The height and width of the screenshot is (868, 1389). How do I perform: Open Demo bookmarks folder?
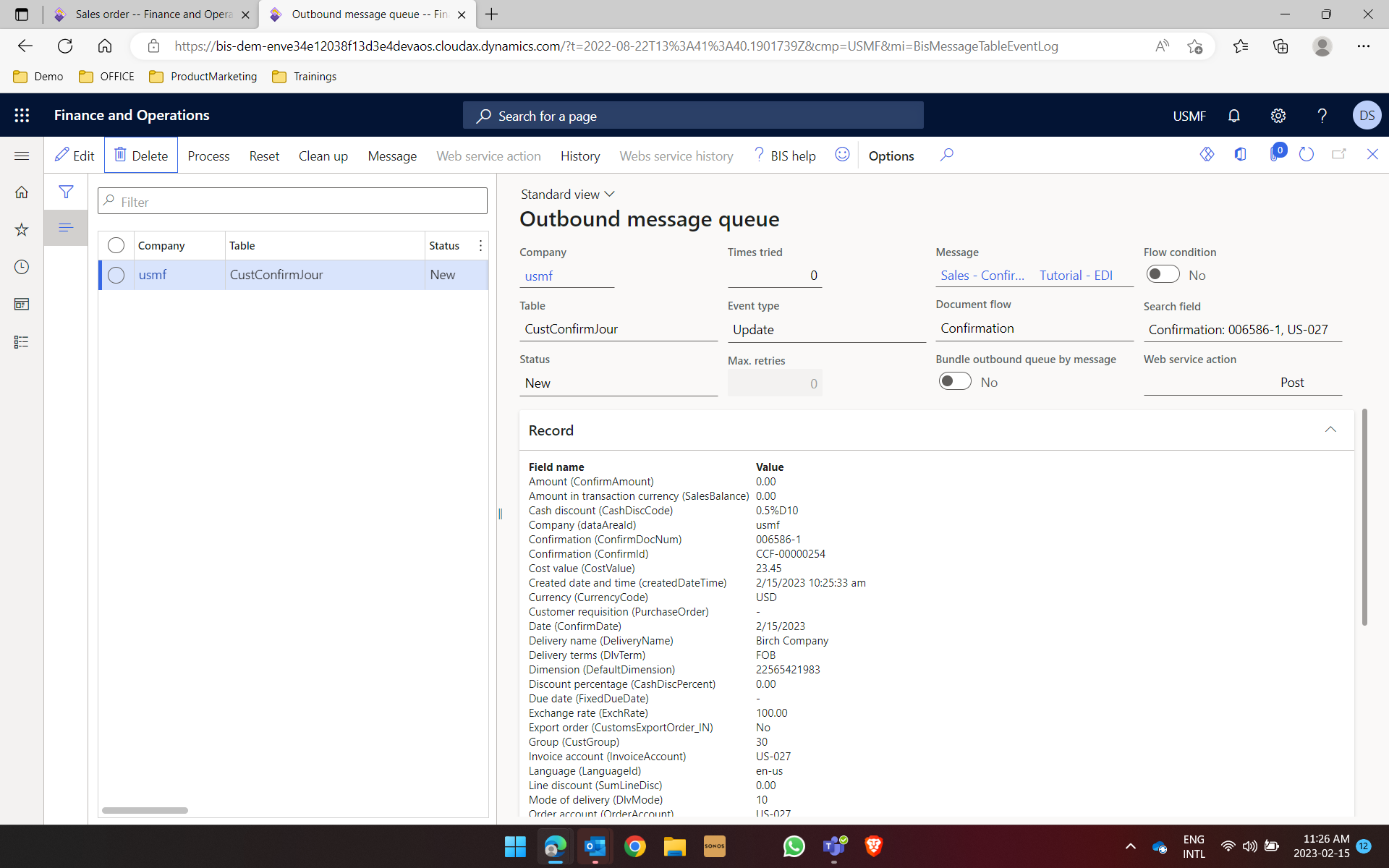click(x=38, y=77)
